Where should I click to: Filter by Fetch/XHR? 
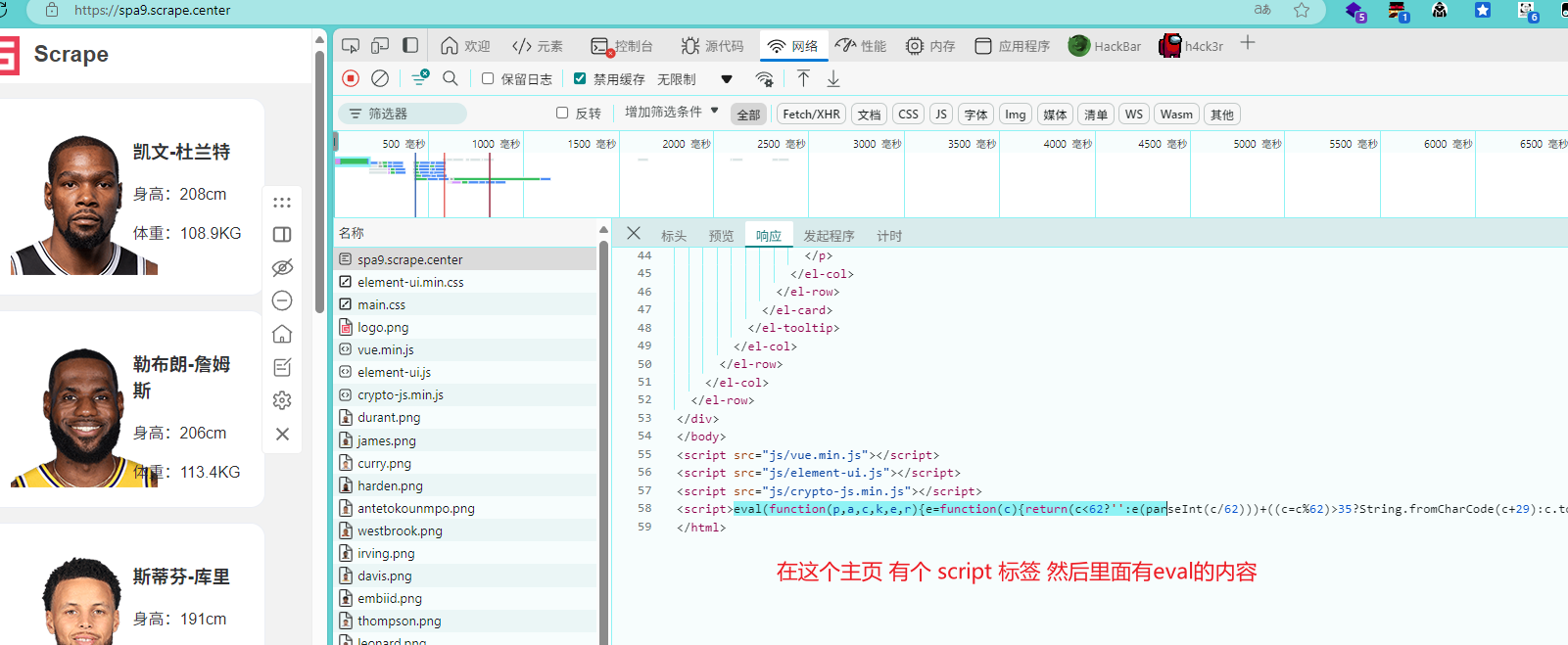[x=811, y=115]
